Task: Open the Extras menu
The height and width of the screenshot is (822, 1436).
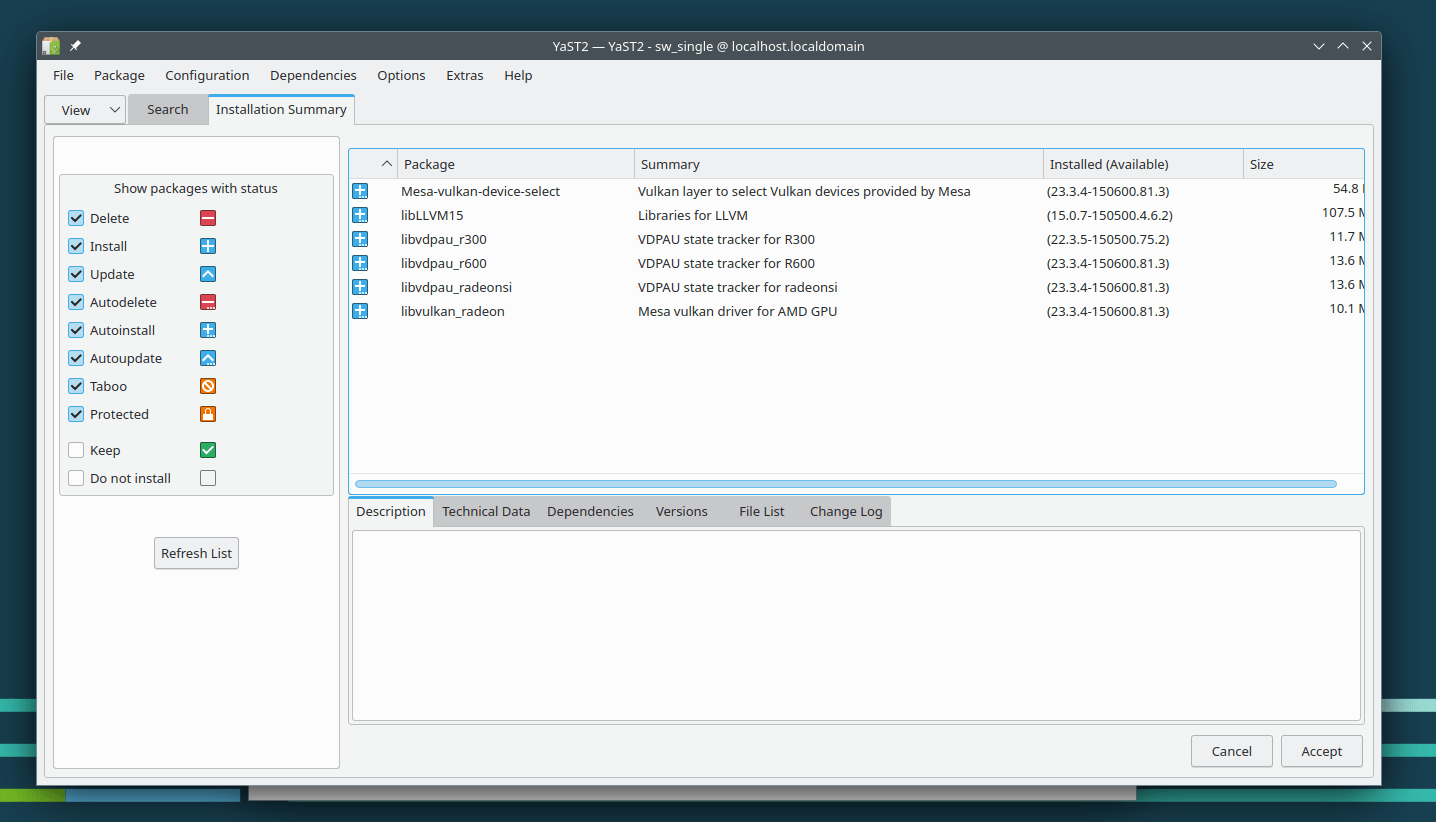Action: (x=464, y=75)
